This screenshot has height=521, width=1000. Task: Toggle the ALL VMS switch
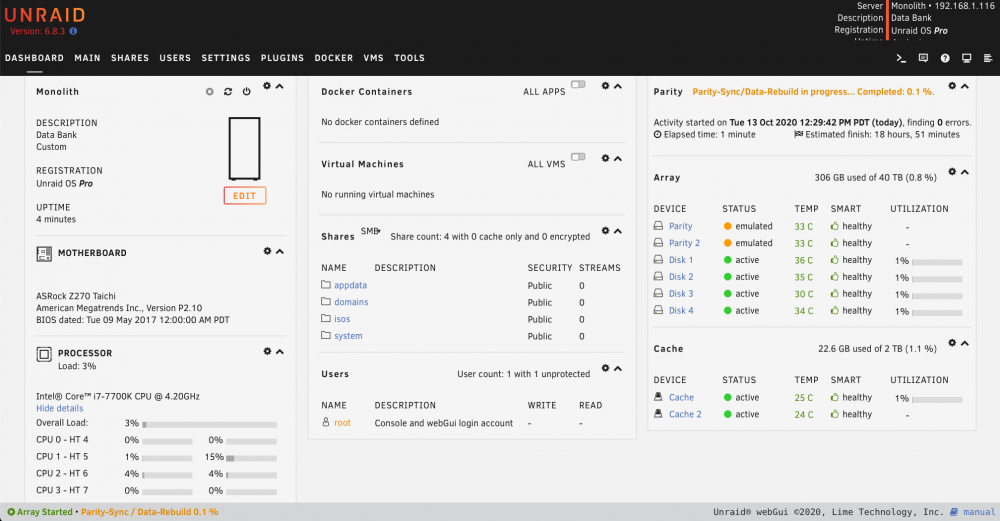pyautogui.click(x=578, y=157)
